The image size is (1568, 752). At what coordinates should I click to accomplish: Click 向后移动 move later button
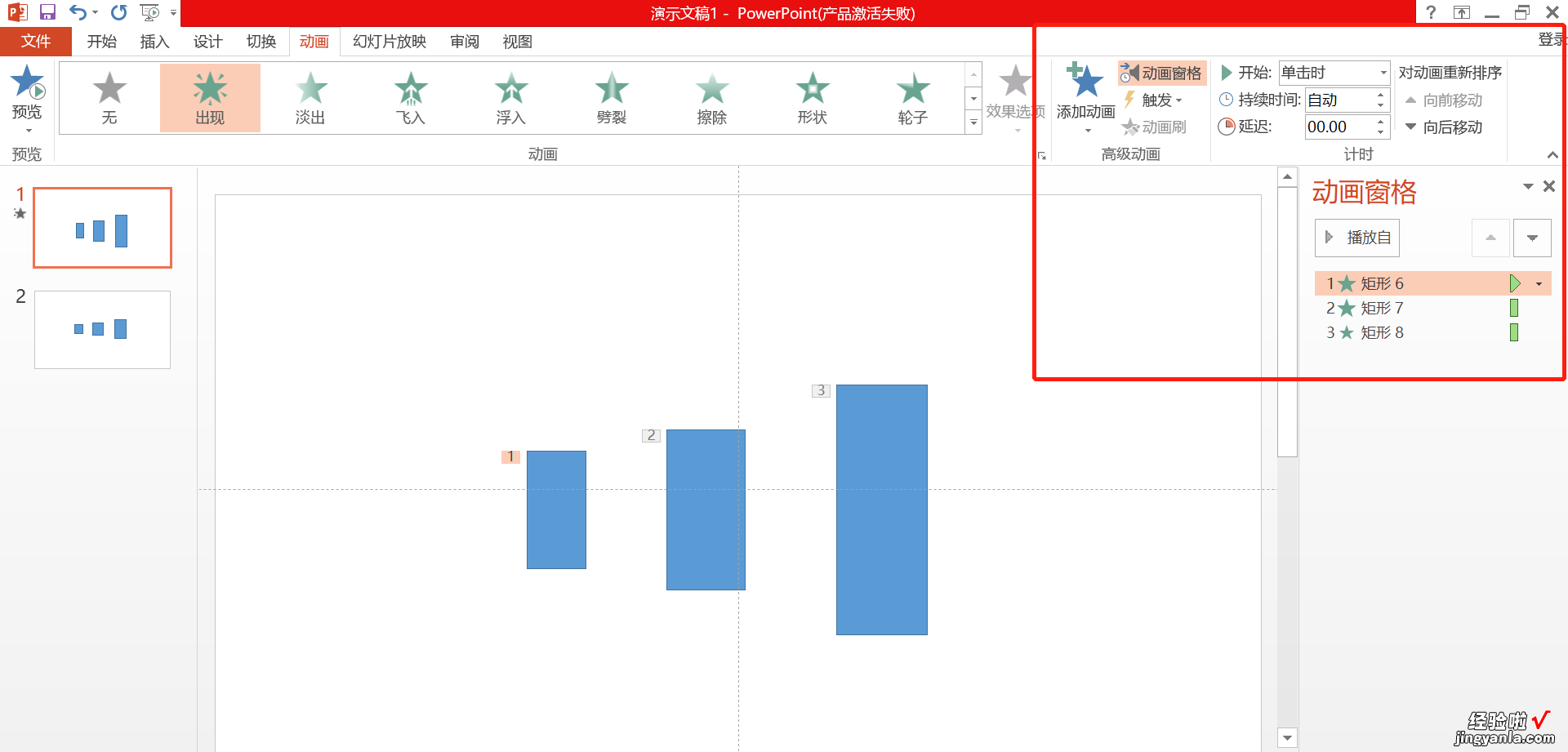[1443, 127]
